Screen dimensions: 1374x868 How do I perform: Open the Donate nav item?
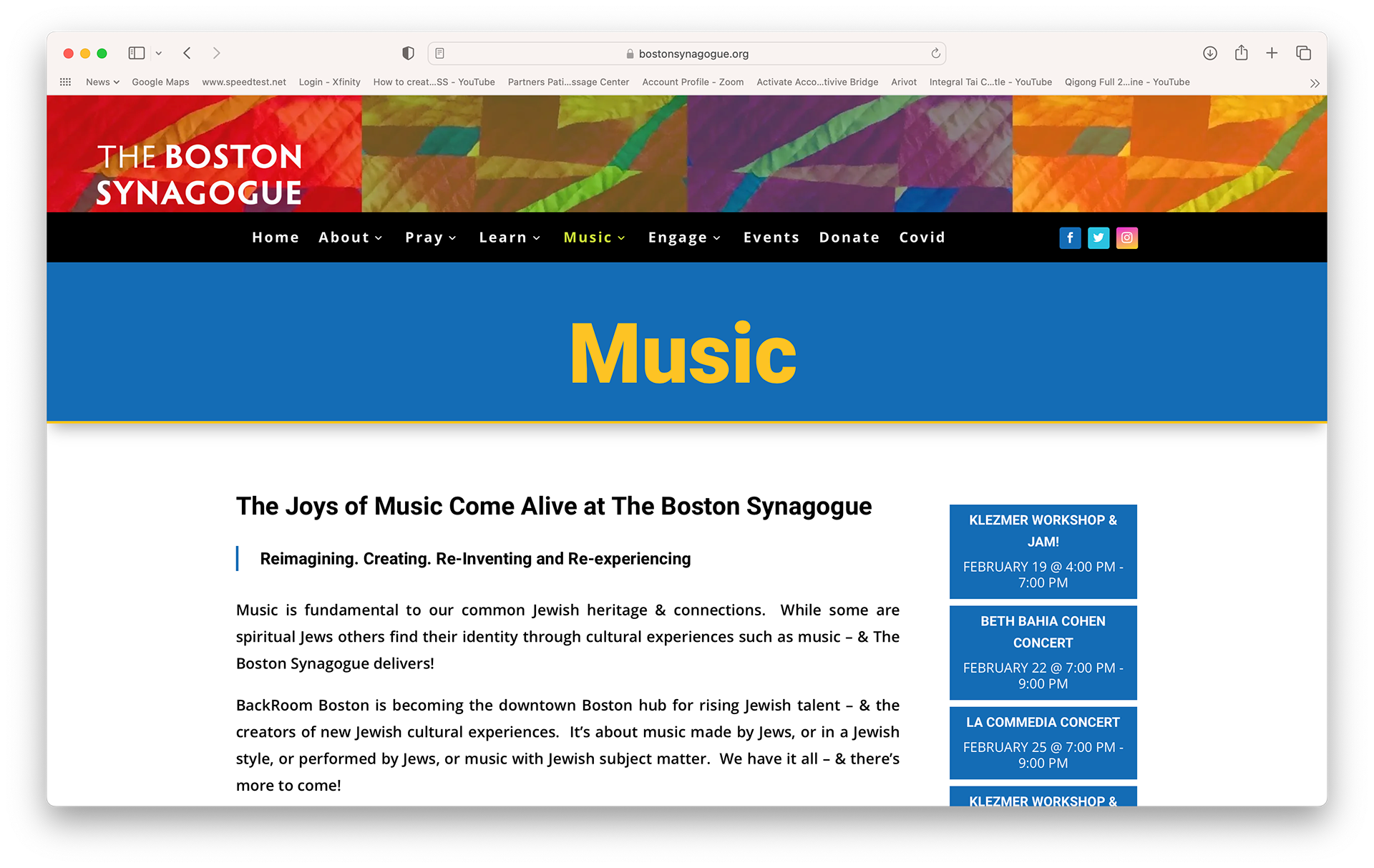[849, 238]
